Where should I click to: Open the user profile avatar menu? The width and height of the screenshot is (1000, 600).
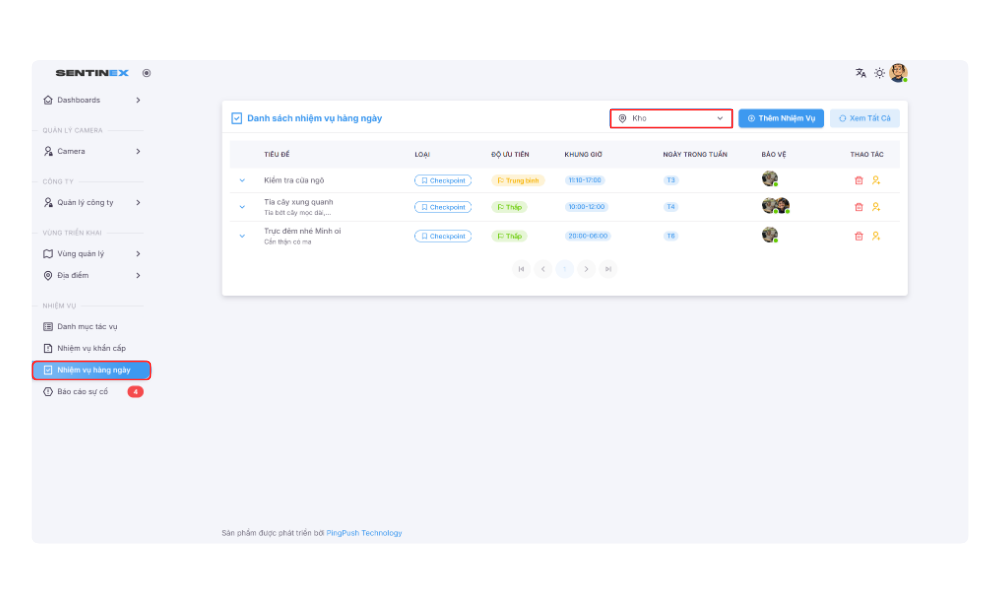click(898, 73)
